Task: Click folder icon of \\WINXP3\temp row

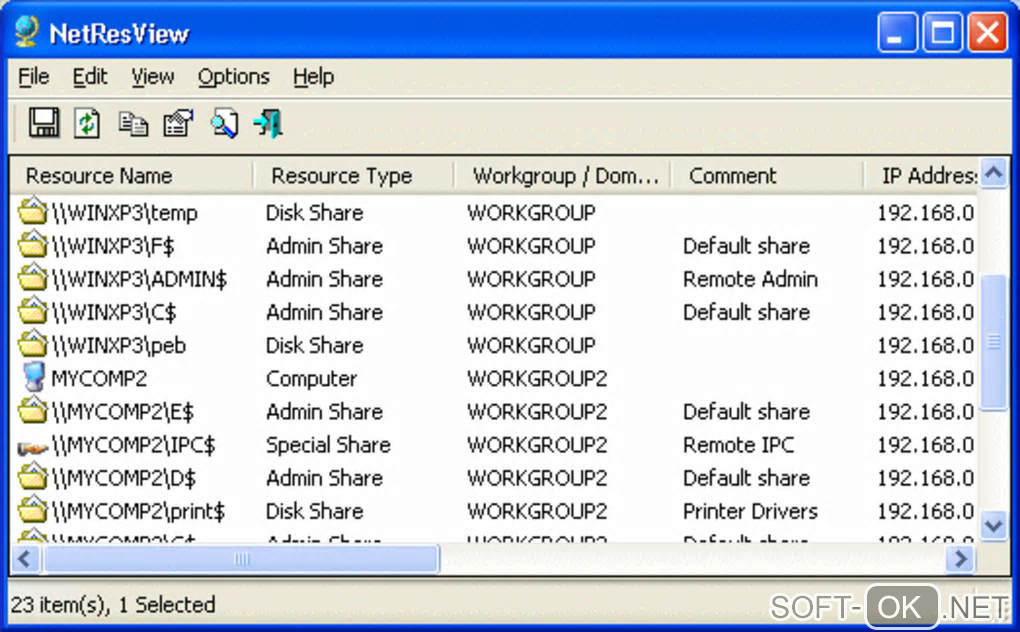Action: (x=33, y=211)
